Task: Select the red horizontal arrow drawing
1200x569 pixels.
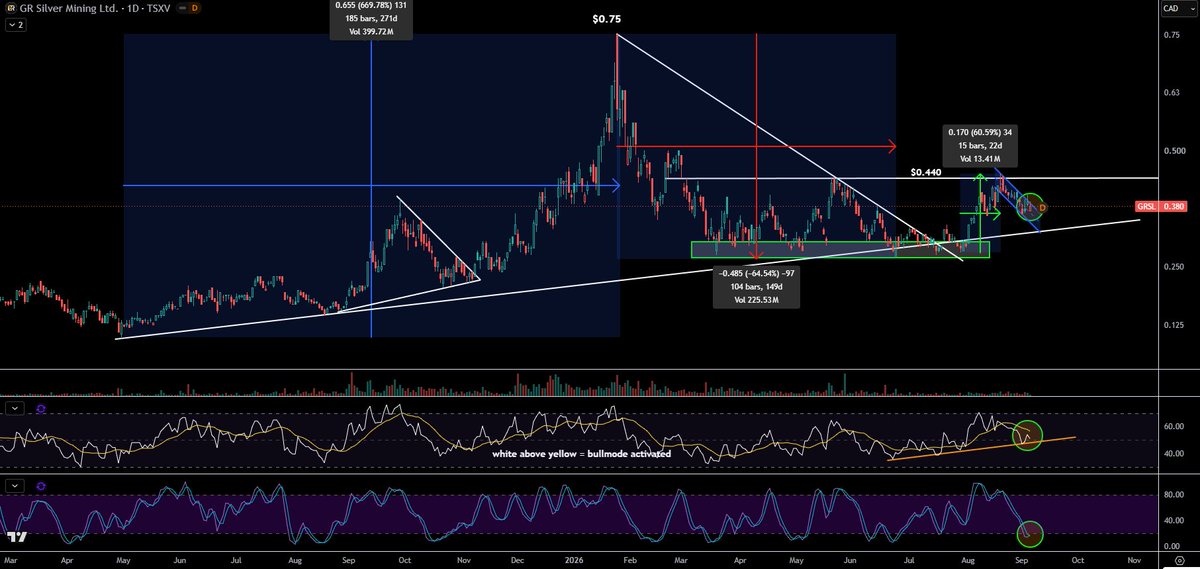Action: tap(756, 147)
